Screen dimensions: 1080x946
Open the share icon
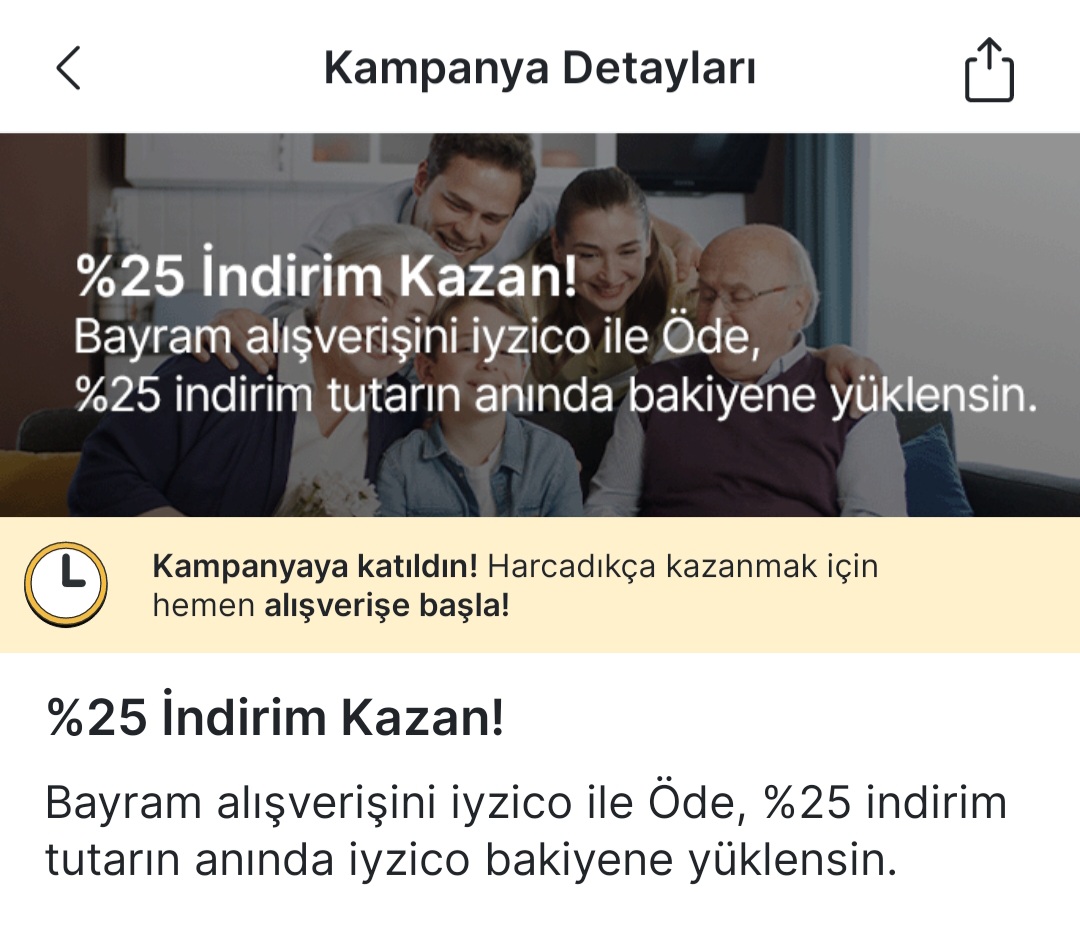coord(989,70)
